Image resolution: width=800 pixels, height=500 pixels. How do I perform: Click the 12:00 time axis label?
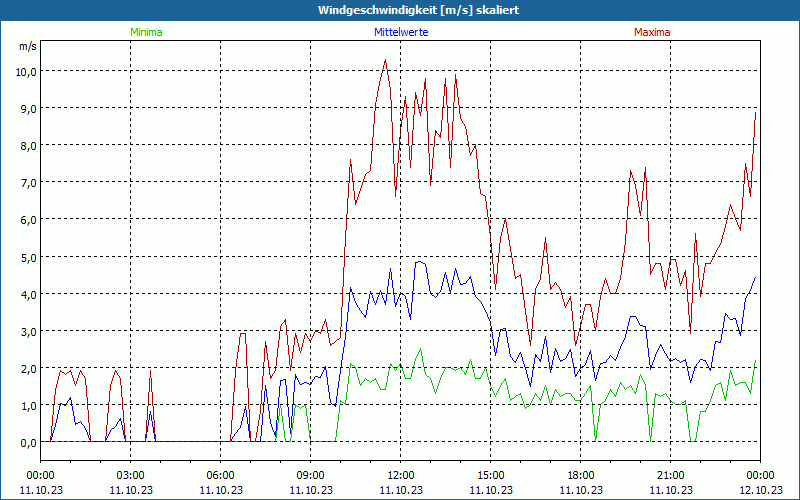[x=401, y=476]
